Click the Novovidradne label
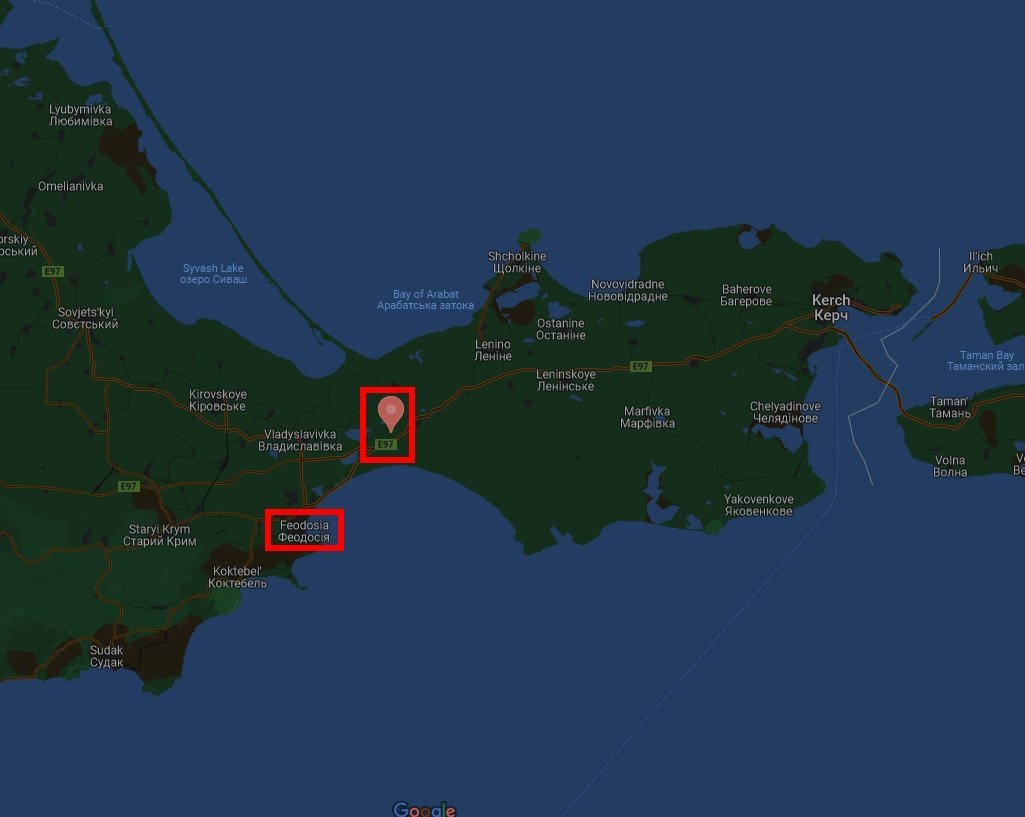This screenshot has width=1025, height=817. pos(628,290)
